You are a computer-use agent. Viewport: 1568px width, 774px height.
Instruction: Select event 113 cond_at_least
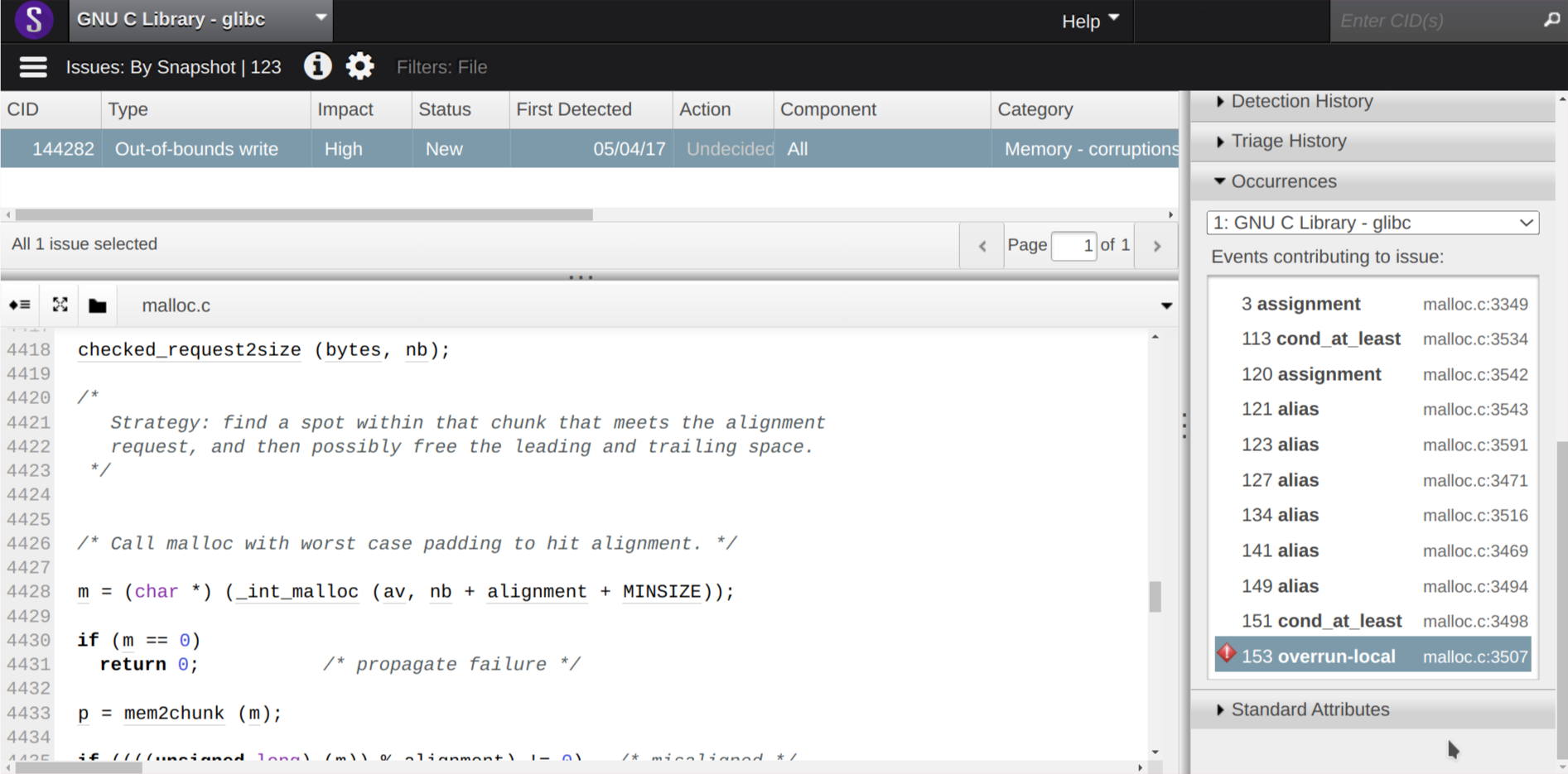pyautogui.click(x=1373, y=339)
